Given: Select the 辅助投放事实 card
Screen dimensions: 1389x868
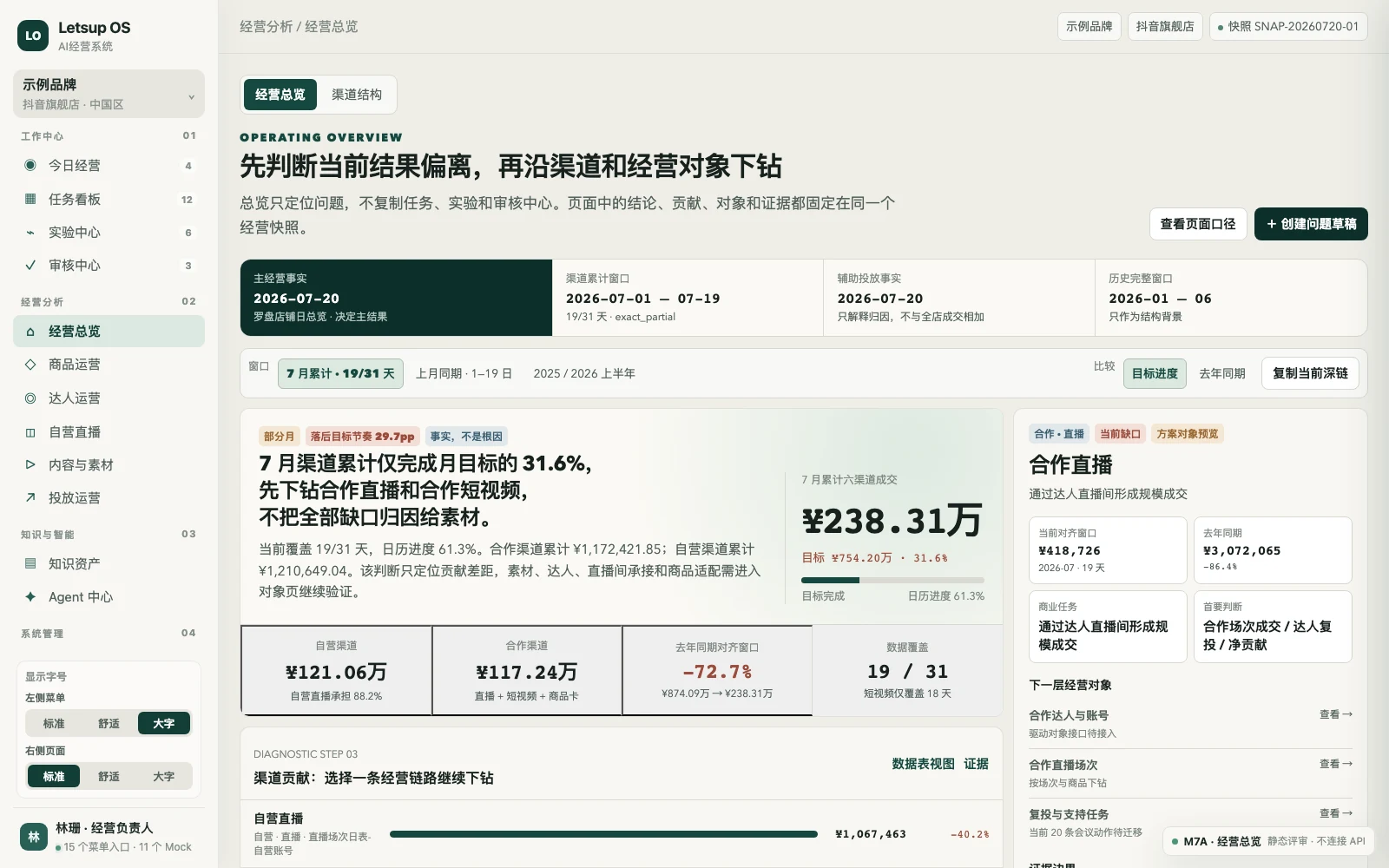Looking at the screenshot, I should click(x=959, y=298).
